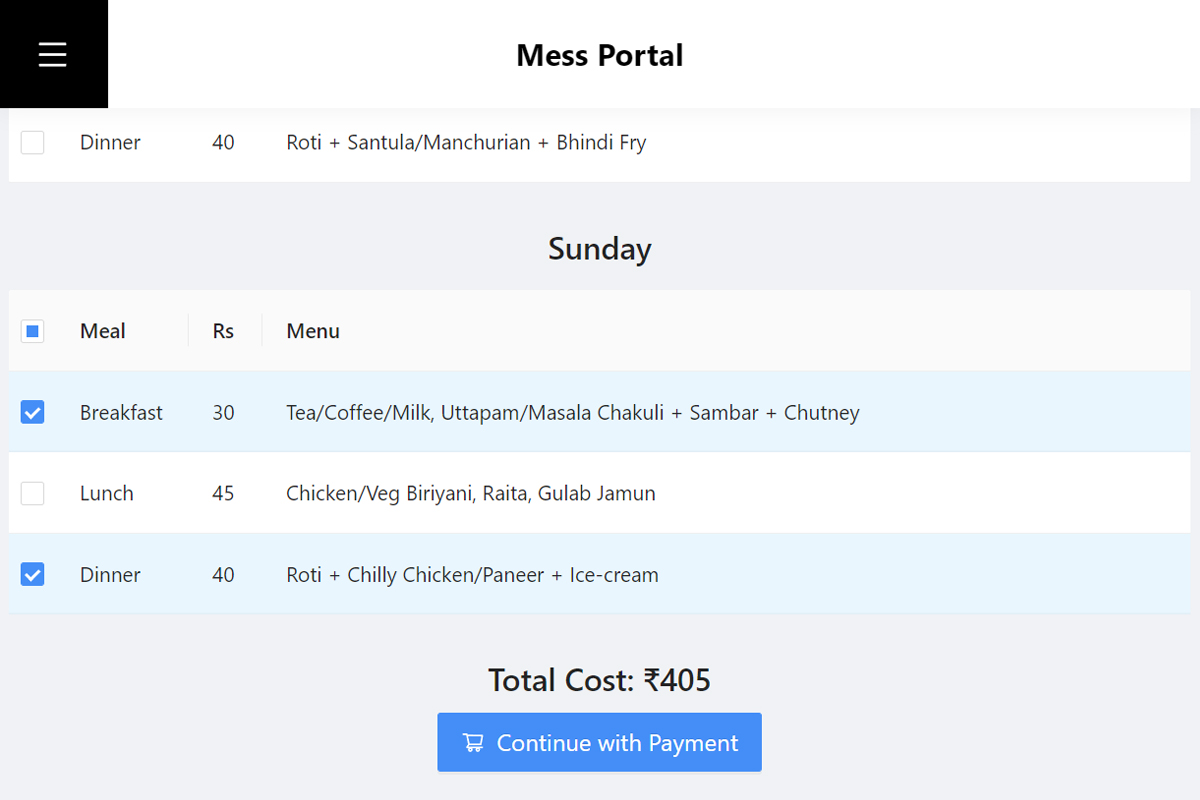Click the Meal column header
Image resolution: width=1200 pixels, height=800 pixels.
pos(103,331)
